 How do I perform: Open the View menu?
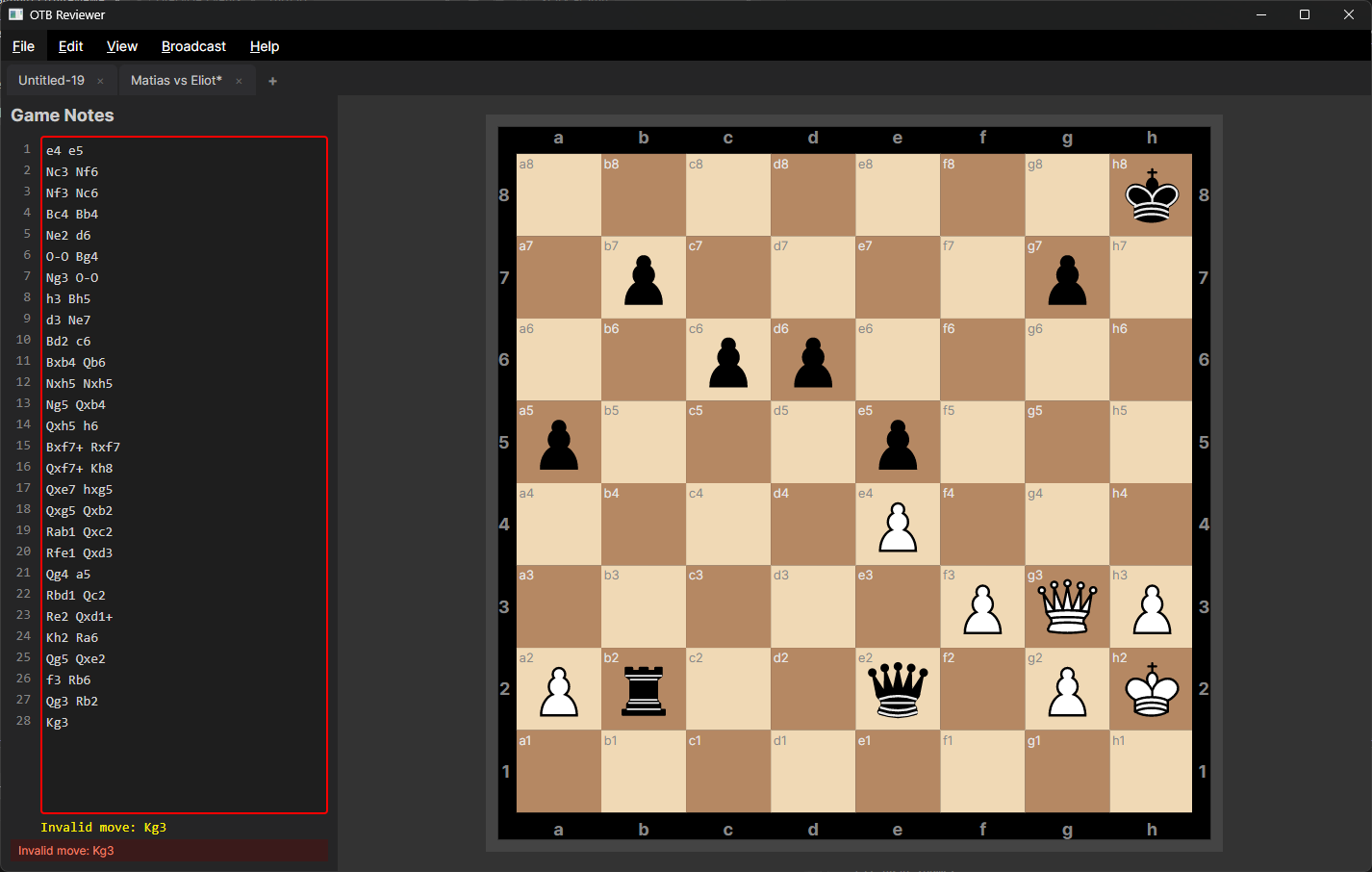click(121, 46)
